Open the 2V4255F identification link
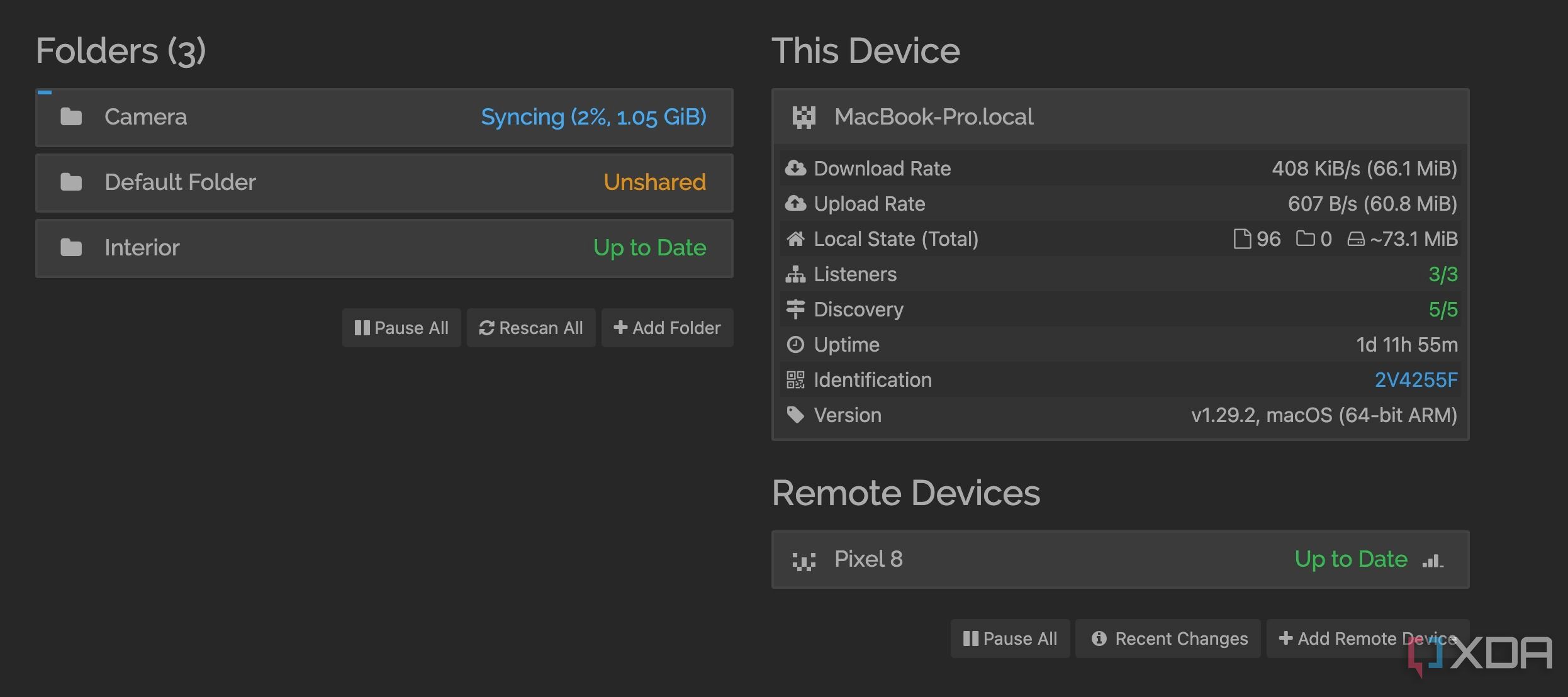Screen dimensions: 1568x697 1416,380
